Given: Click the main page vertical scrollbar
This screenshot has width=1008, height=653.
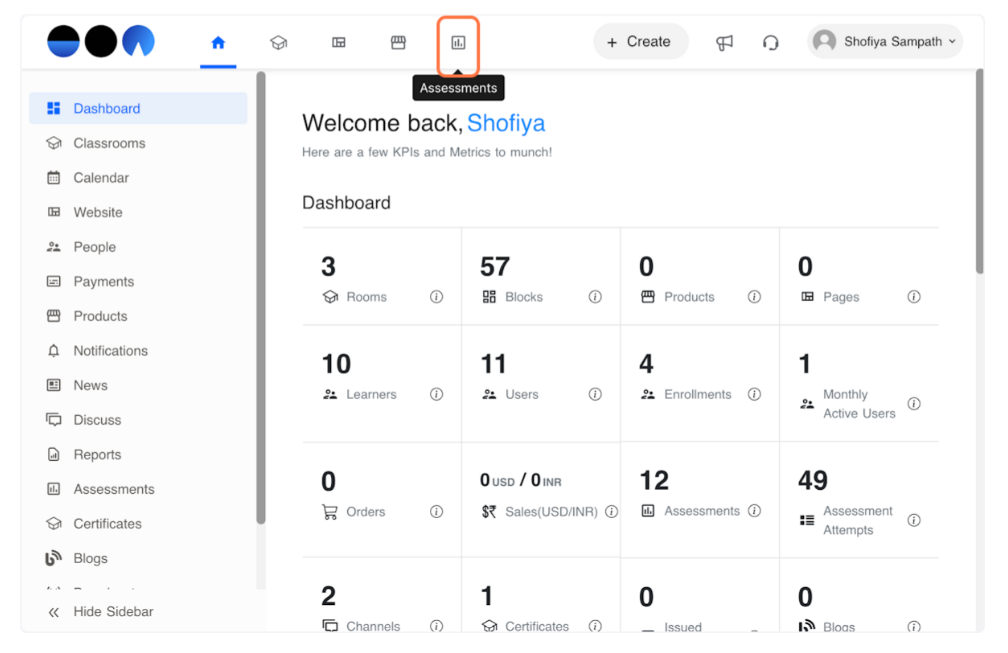Looking at the screenshot, I should click(980, 172).
